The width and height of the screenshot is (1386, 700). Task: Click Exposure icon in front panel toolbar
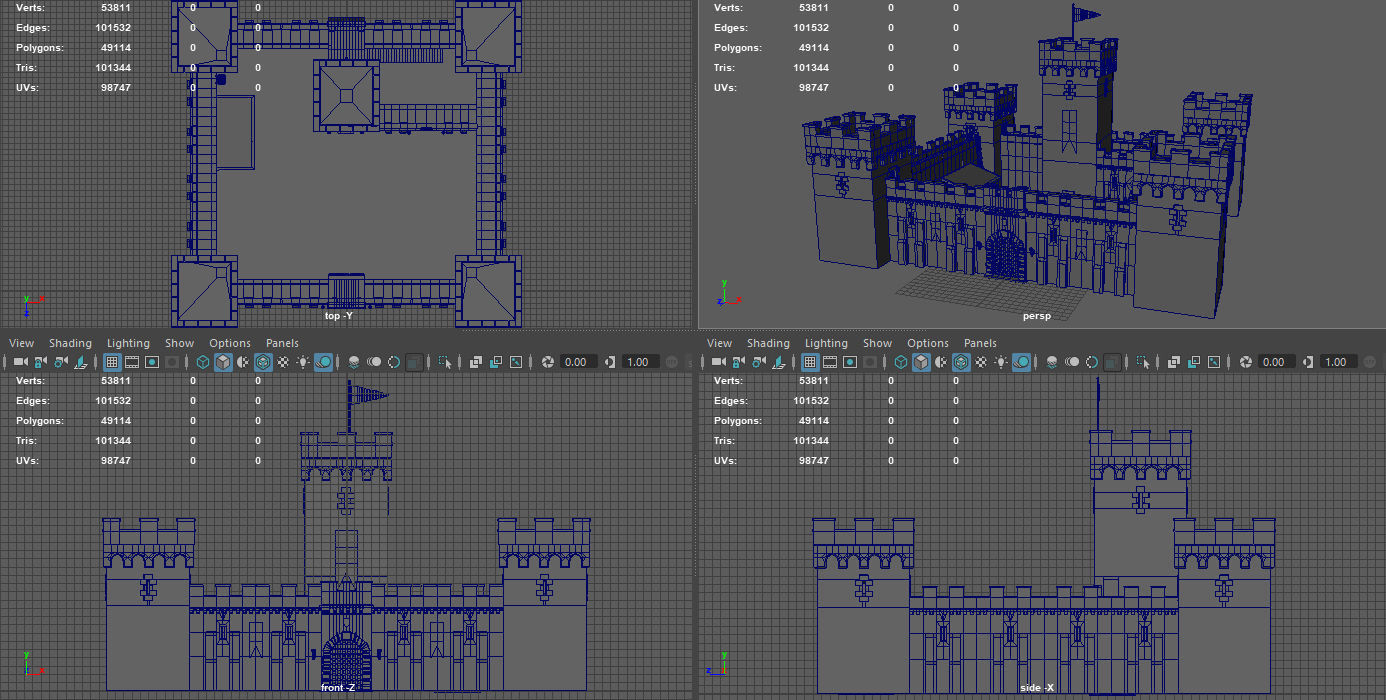point(548,362)
